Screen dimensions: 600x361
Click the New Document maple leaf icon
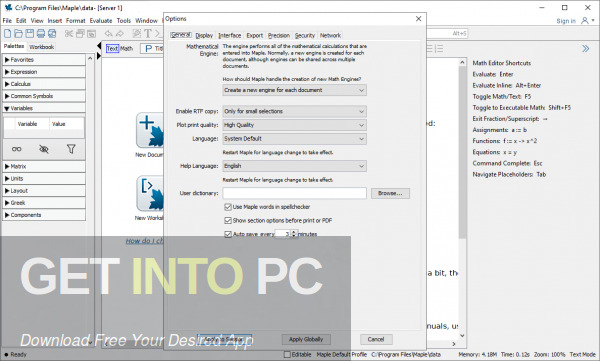(150, 130)
